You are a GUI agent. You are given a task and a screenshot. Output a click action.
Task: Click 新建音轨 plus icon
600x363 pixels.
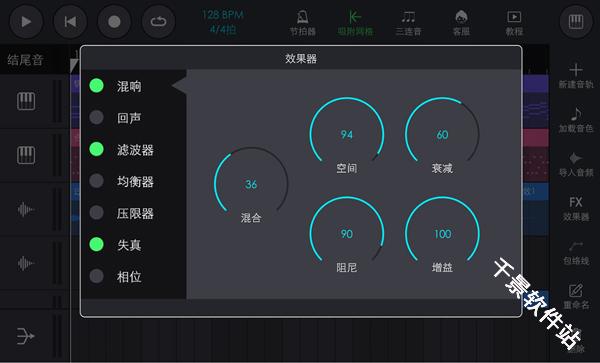pyautogui.click(x=576, y=70)
